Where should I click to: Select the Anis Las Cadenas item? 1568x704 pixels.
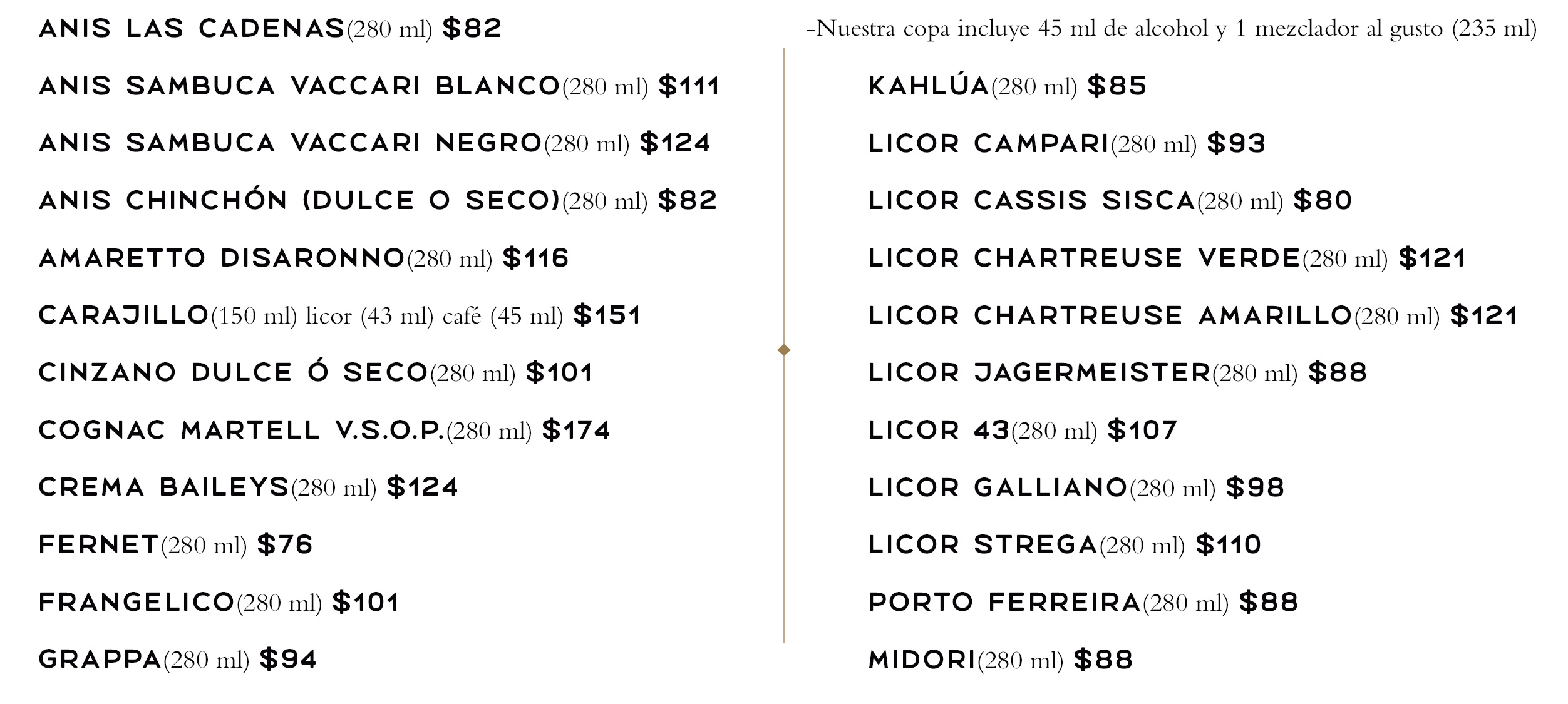(x=270, y=29)
